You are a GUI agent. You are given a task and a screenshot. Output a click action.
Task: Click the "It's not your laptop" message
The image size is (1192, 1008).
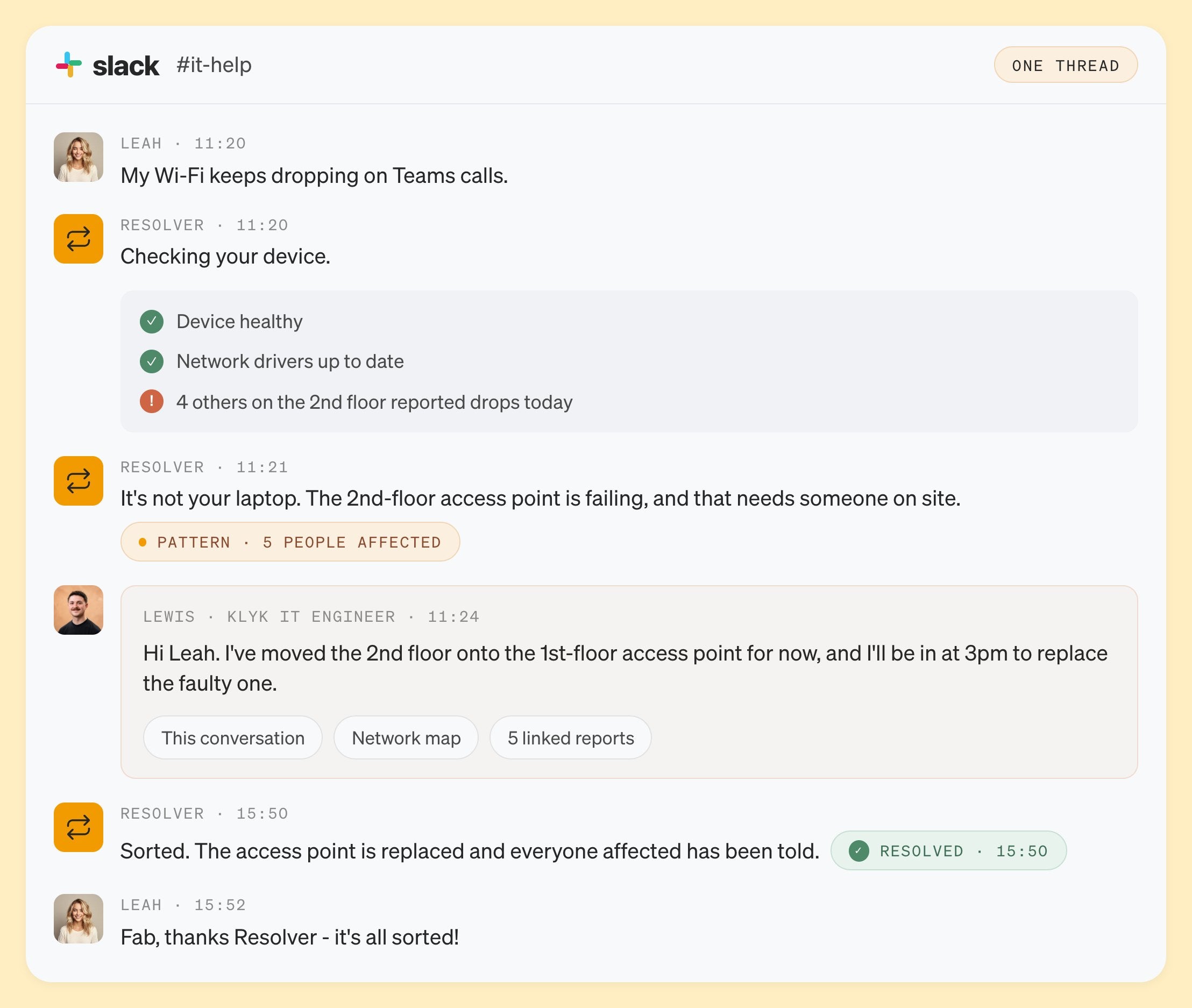point(541,498)
